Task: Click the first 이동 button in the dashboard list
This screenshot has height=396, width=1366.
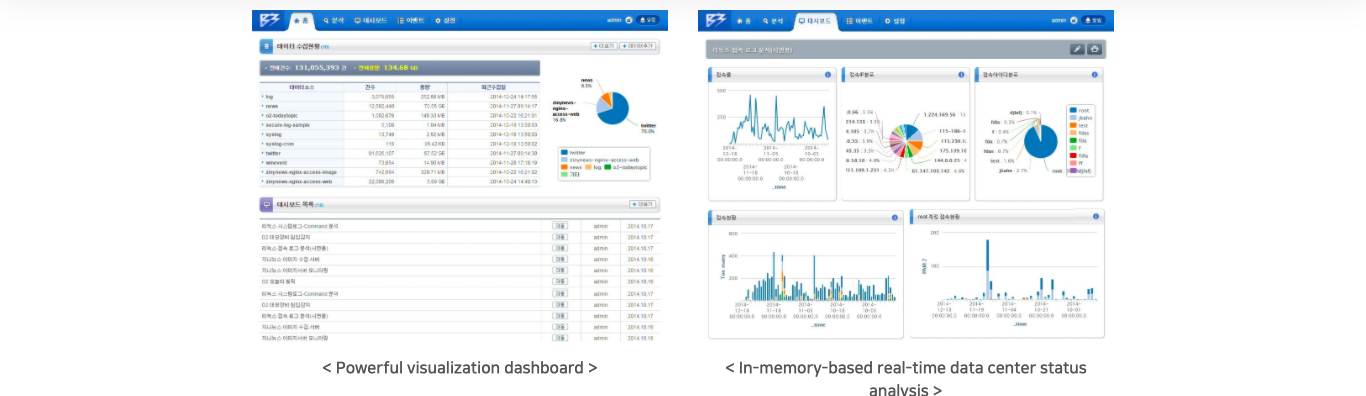Action: (560, 226)
